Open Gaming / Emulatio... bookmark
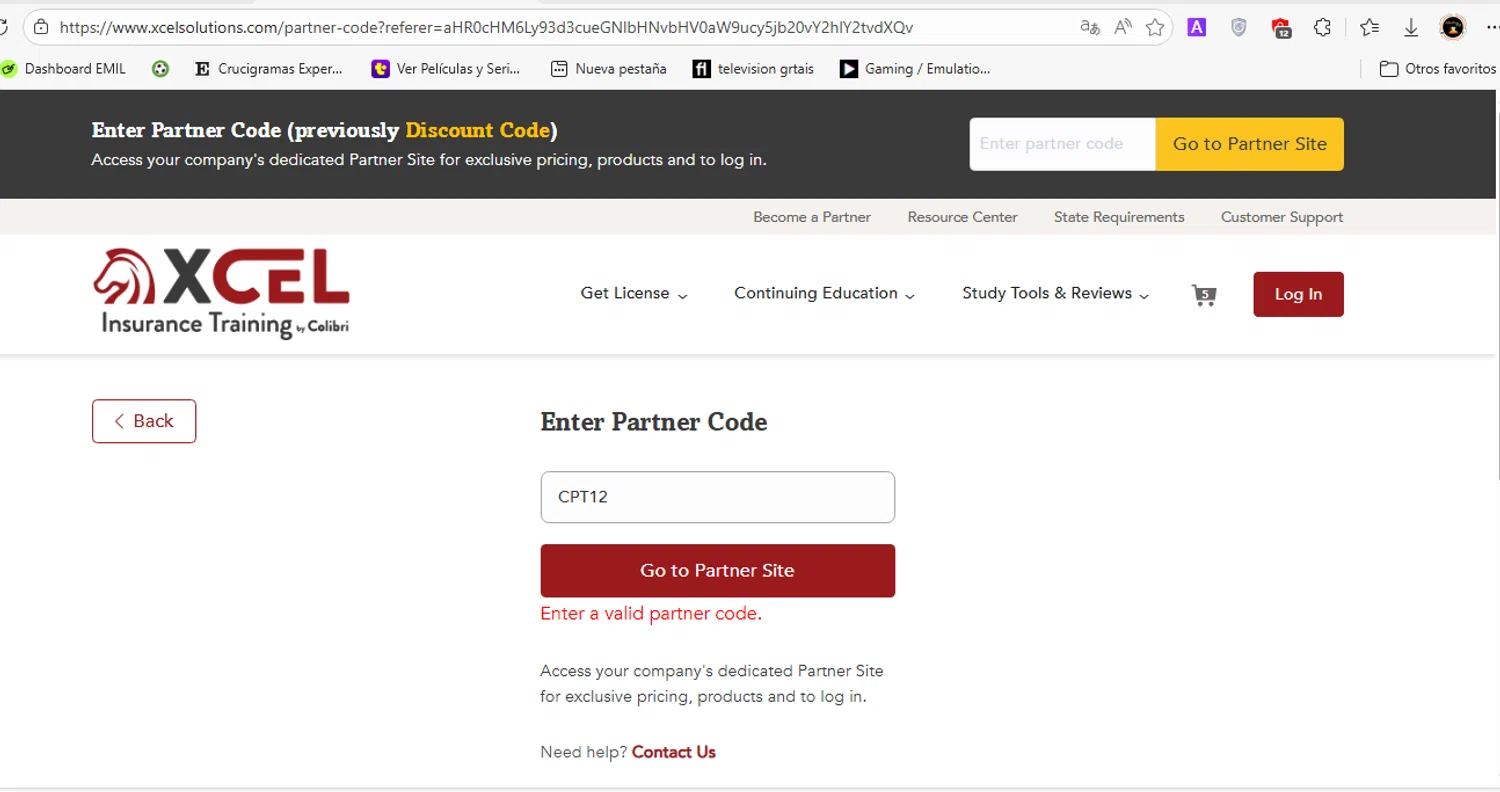This screenshot has height=792, width=1500. (x=915, y=69)
